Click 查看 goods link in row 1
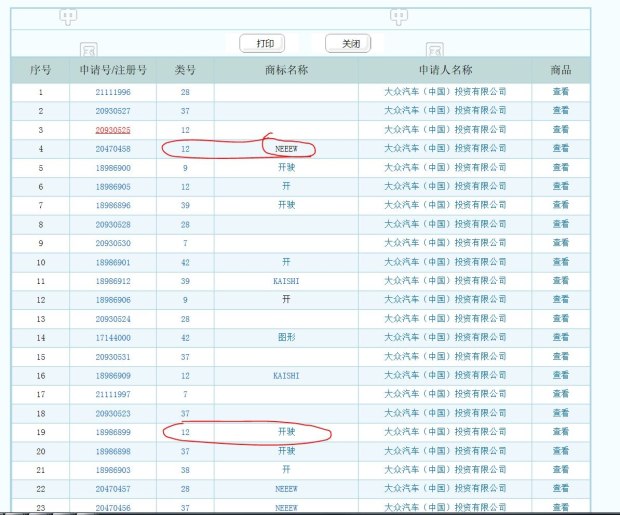The image size is (620, 515). (561, 92)
